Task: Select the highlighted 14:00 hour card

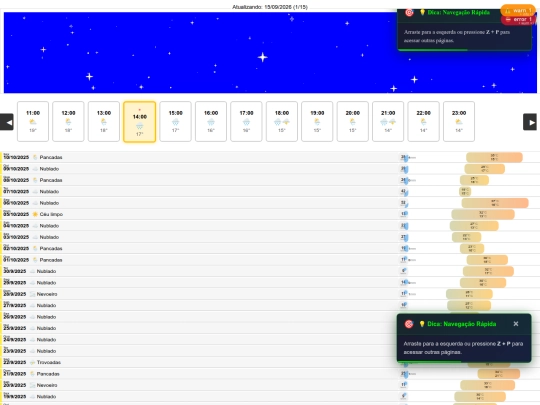Action: tap(139, 122)
